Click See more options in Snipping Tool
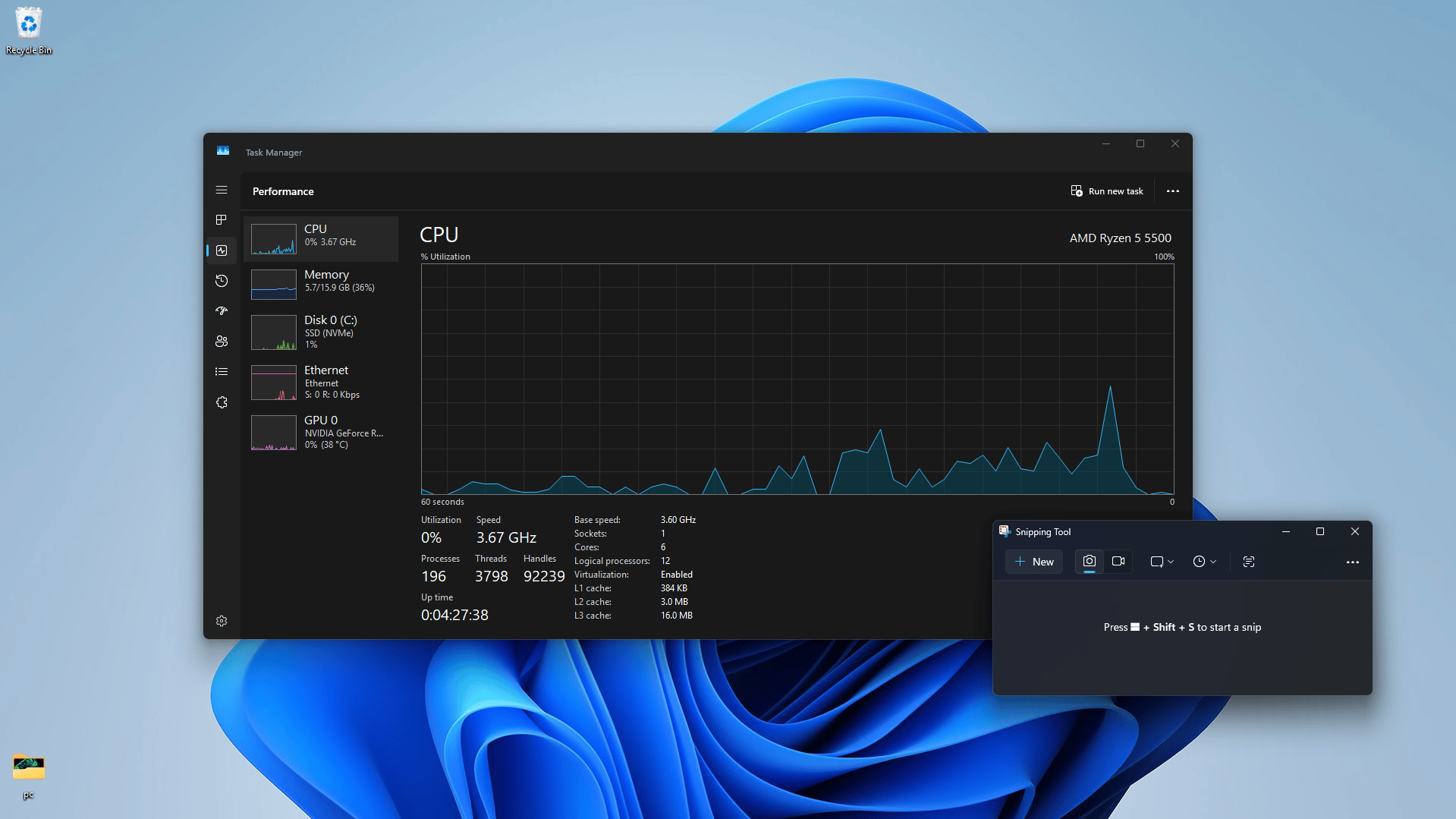The height and width of the screenshot is (819, 1456). tap(1352, 562)
